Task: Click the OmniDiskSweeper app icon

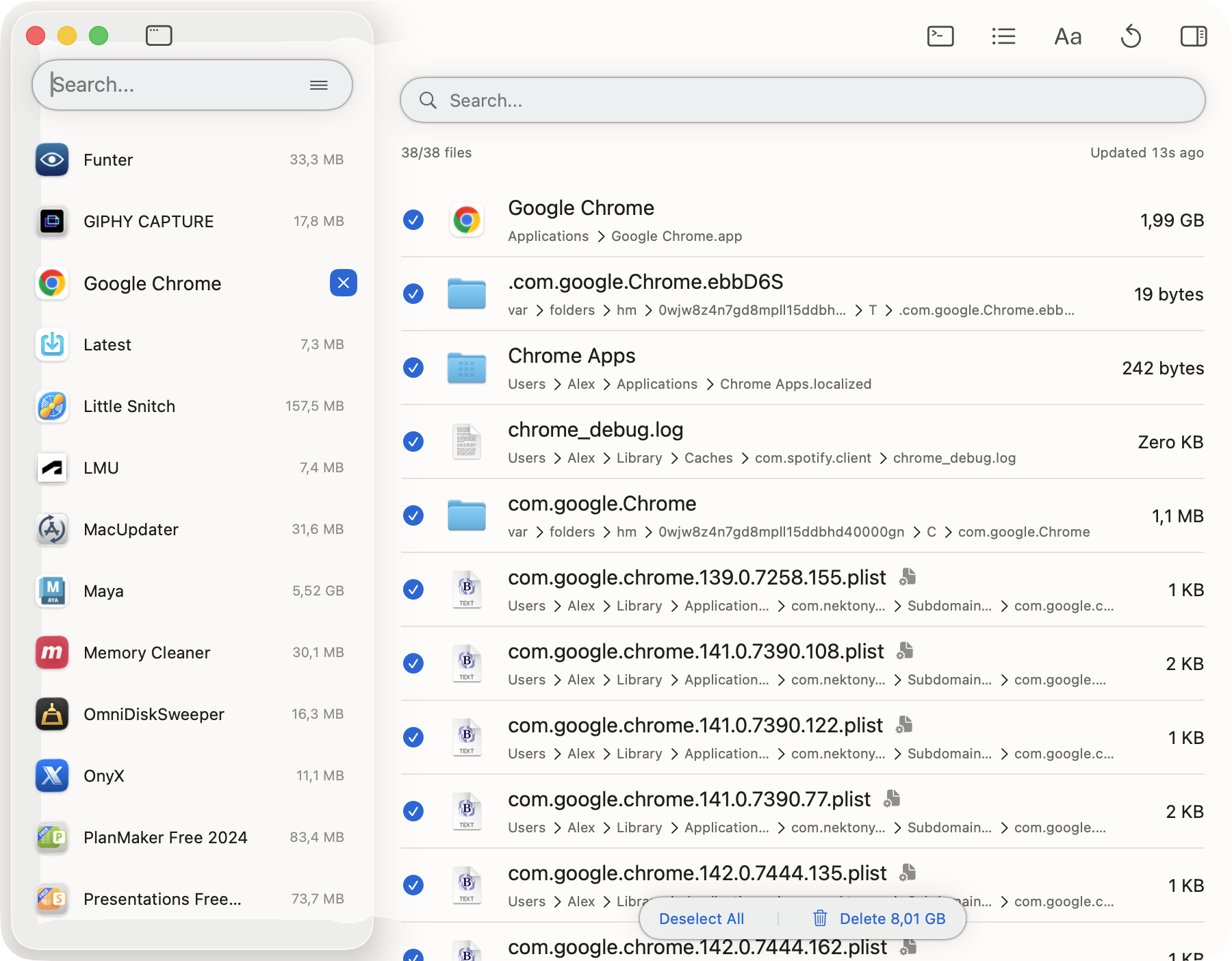Action: (x=52, y=714)
